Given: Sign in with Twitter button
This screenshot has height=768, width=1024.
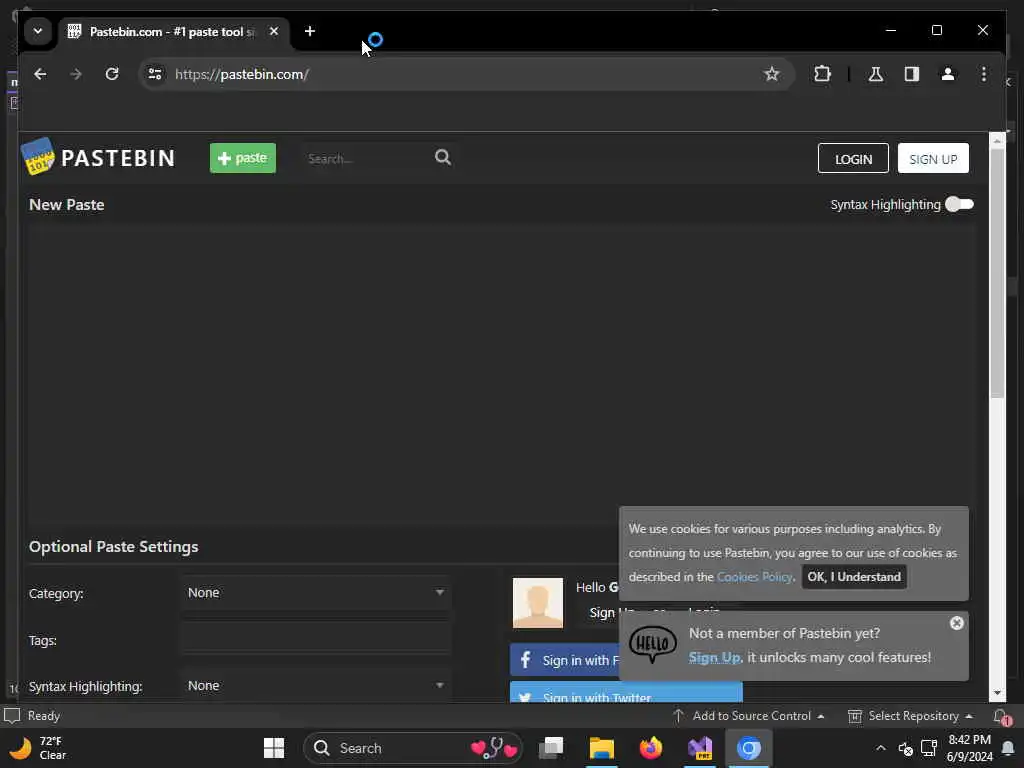Looking at the screenshot, I should (626, 693).
